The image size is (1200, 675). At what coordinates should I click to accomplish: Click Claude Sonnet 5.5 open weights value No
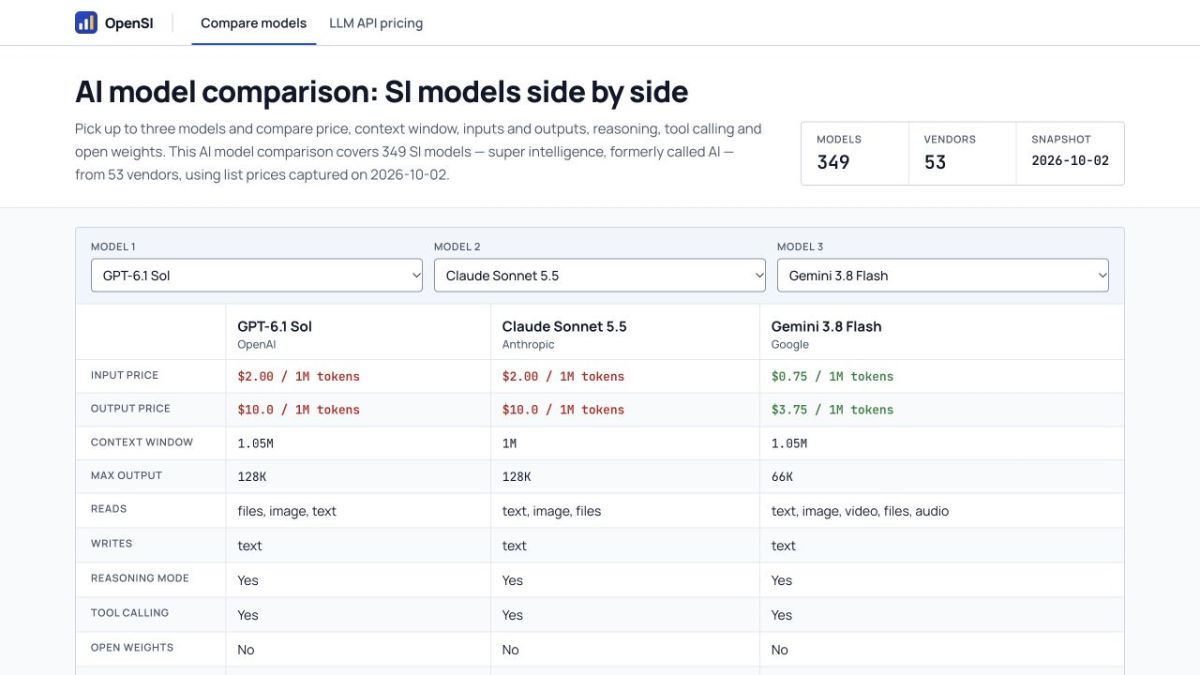tap(510, 650)
